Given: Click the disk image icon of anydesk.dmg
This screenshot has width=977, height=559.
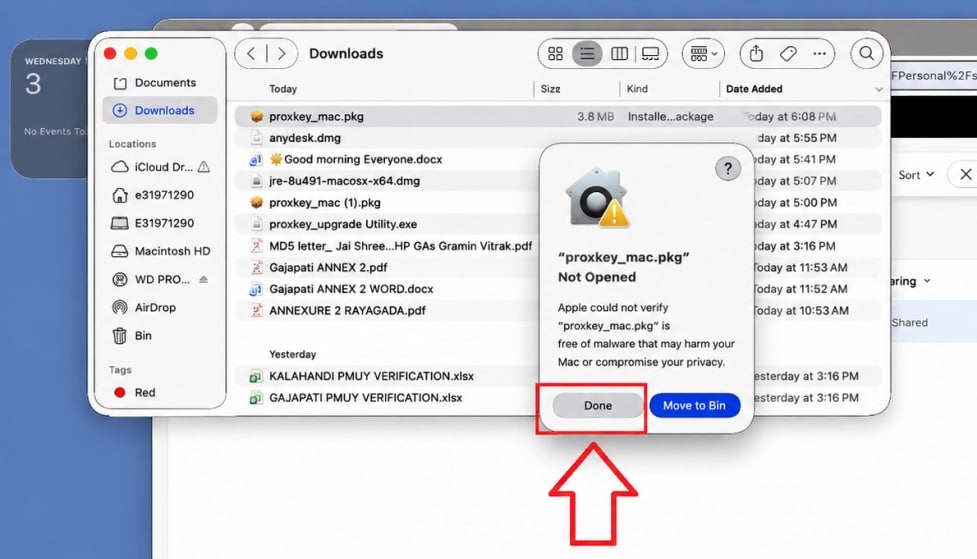Looking at the screenshot, I should point(256,138).
